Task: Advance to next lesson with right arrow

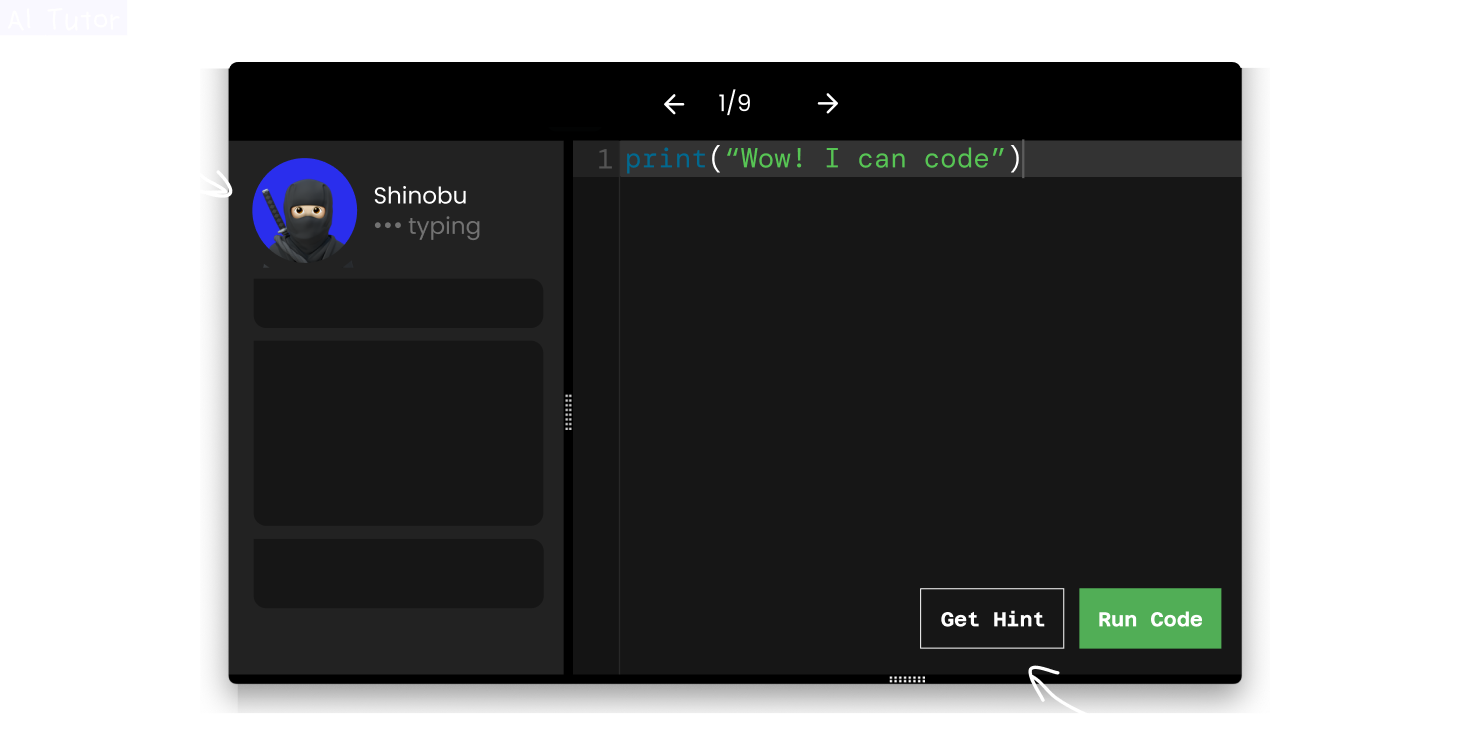Action: click(827, 104)
